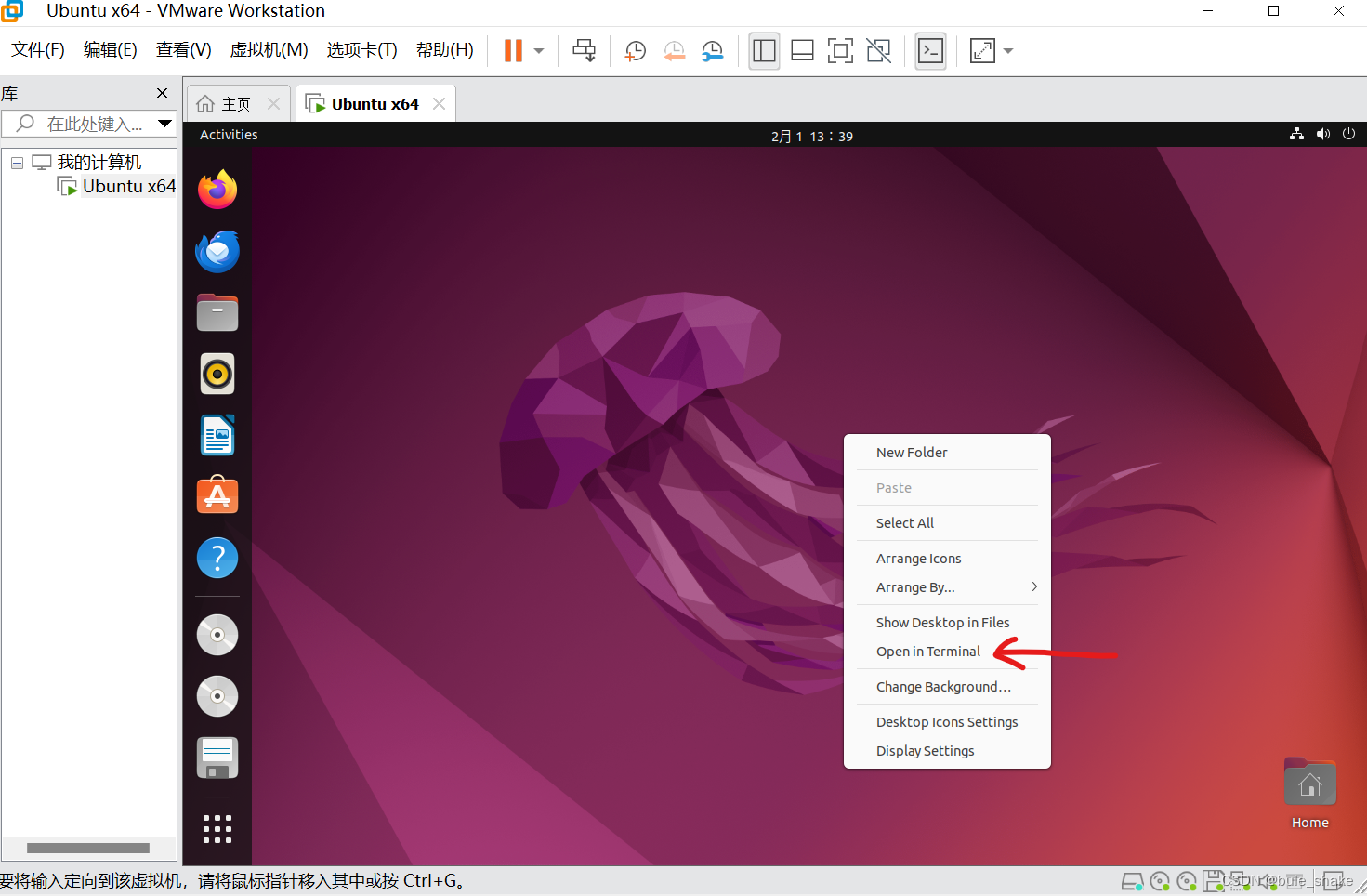
Task: Open Rhythmbox music player from the dock
Action: coord(217,374)
